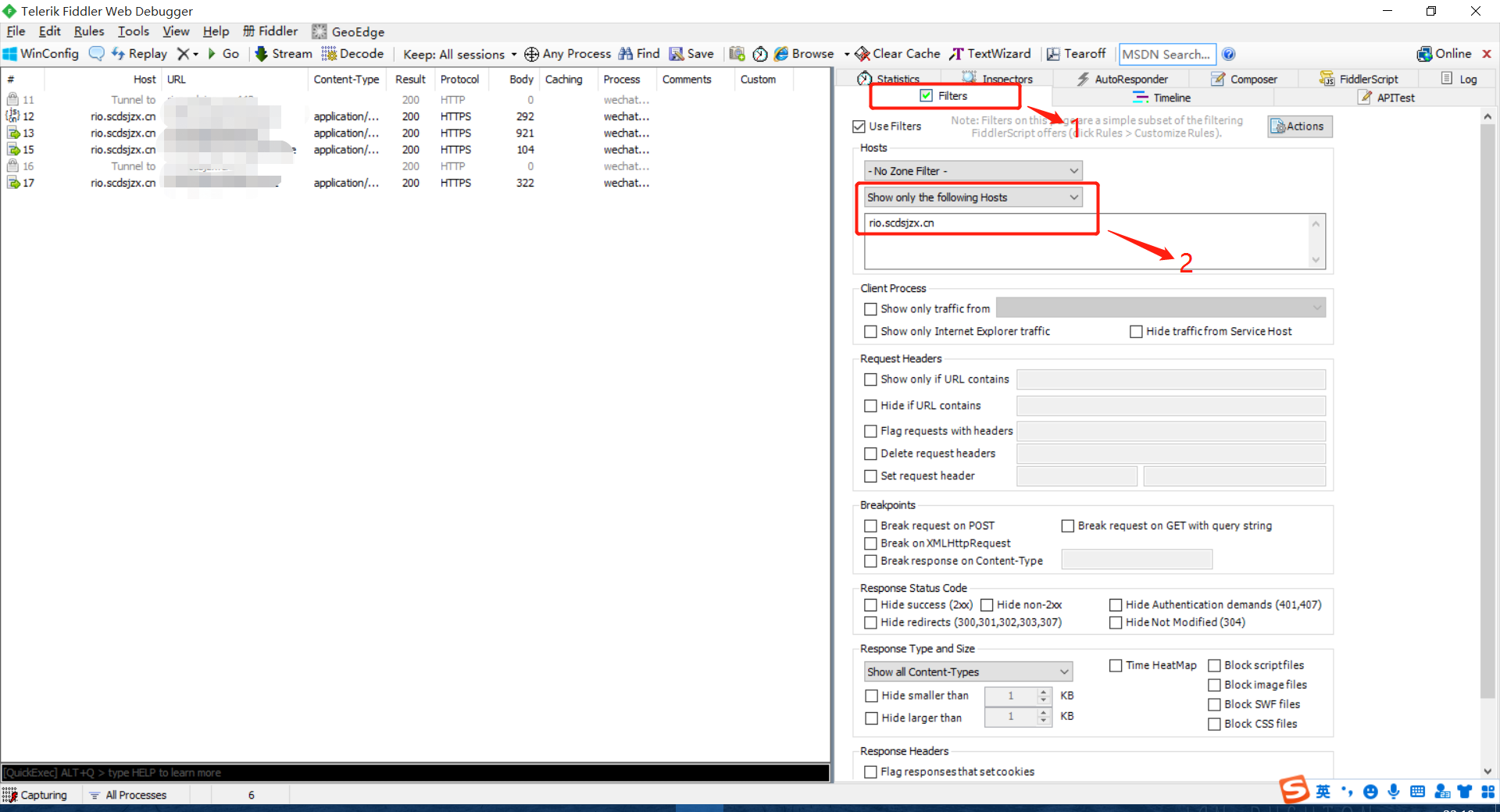The height and width of the screenshot is (812, 1500).
Task: Uncheck the Use Filters checkbox
Action: (859, 126)
